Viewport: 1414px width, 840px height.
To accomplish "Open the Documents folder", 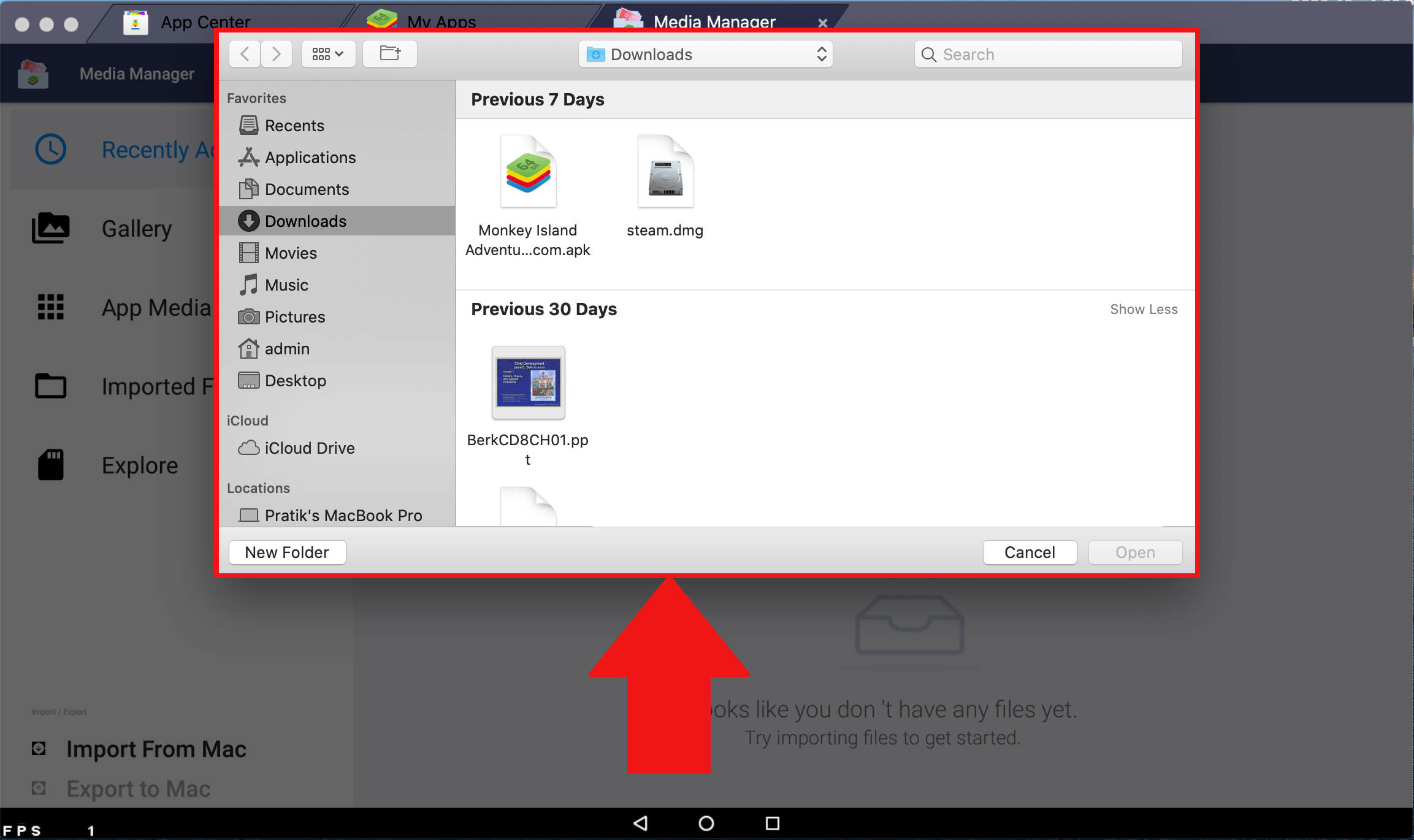I will (x=307, y=189).
